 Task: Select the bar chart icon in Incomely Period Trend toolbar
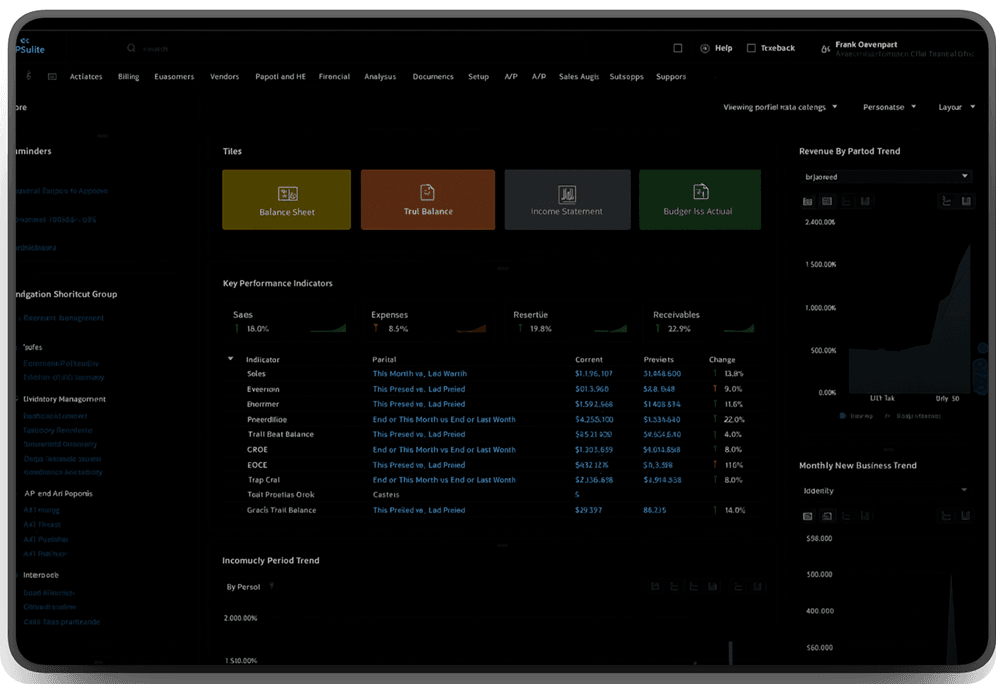[714, 586]
